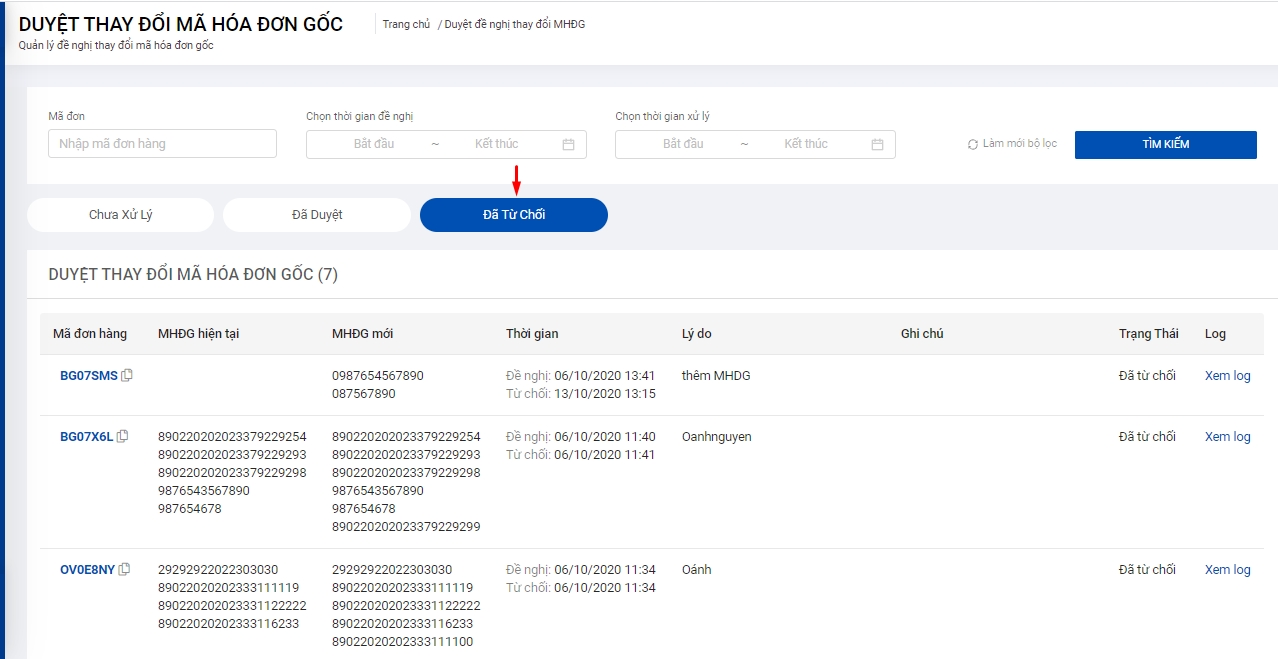The width and height of the screenshot is (1278, 659).
Task: View log for order OV0E8NY
Action: [1227, 570]
